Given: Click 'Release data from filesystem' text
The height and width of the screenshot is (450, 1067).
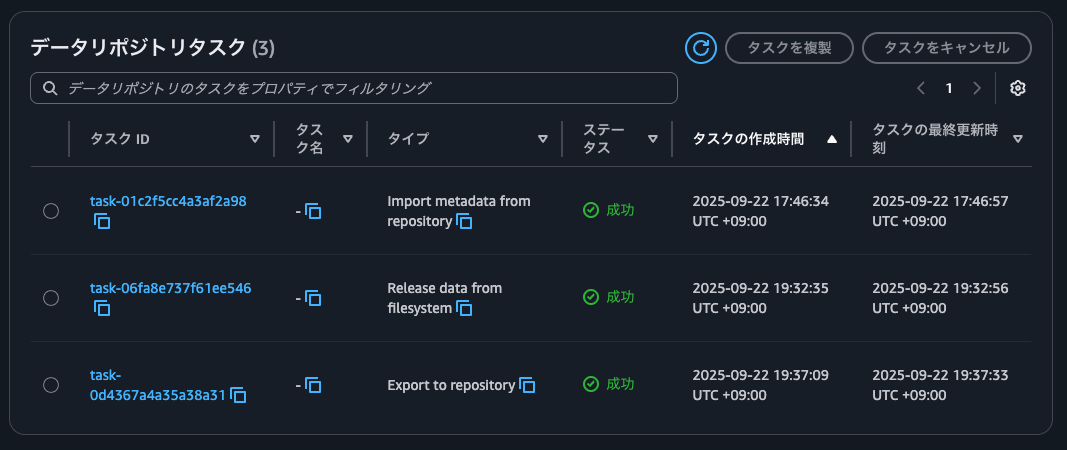Looking at the screenshot, I should [x=444, y=298].
